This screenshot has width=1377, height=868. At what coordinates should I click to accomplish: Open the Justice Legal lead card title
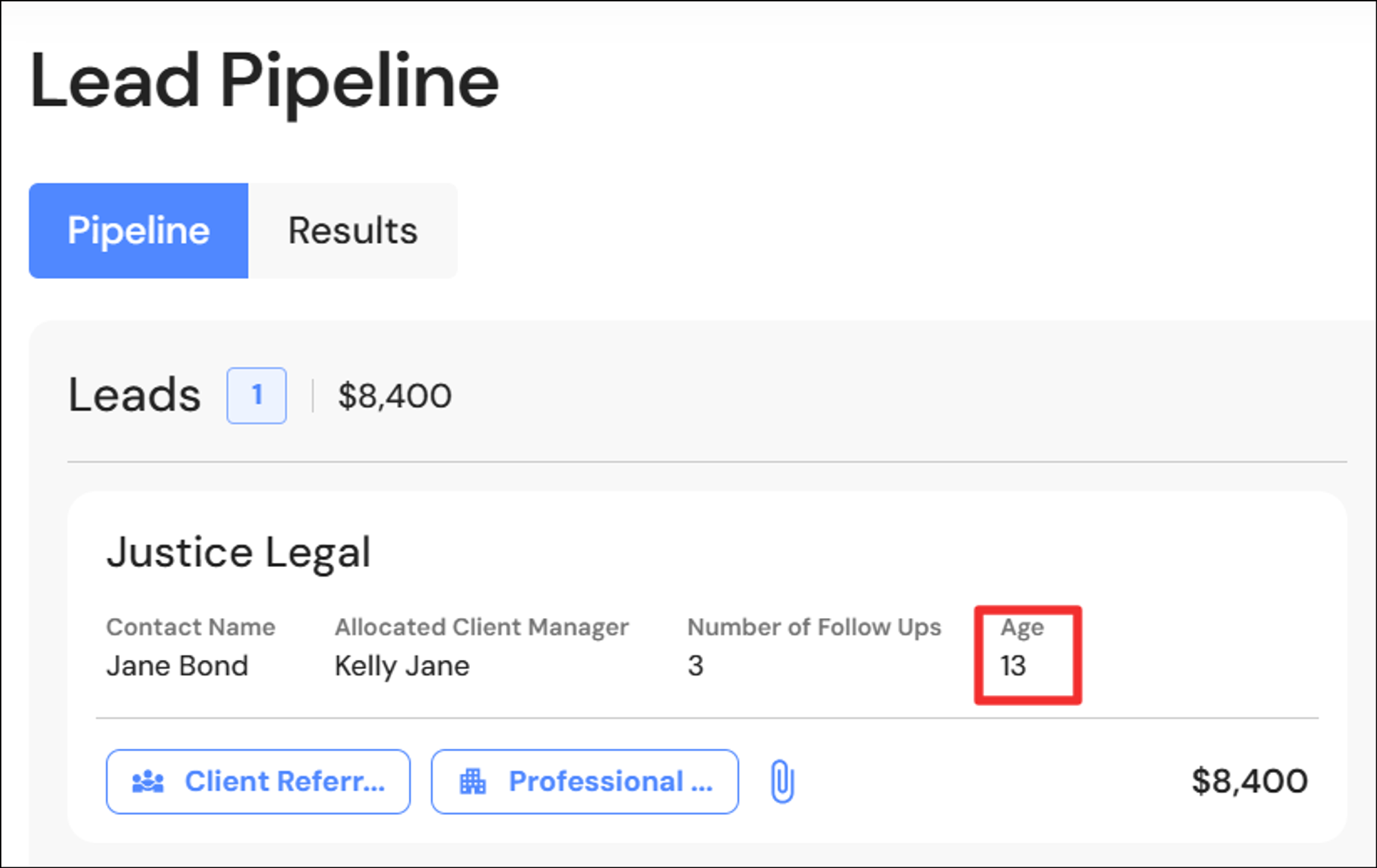[238, 552]
